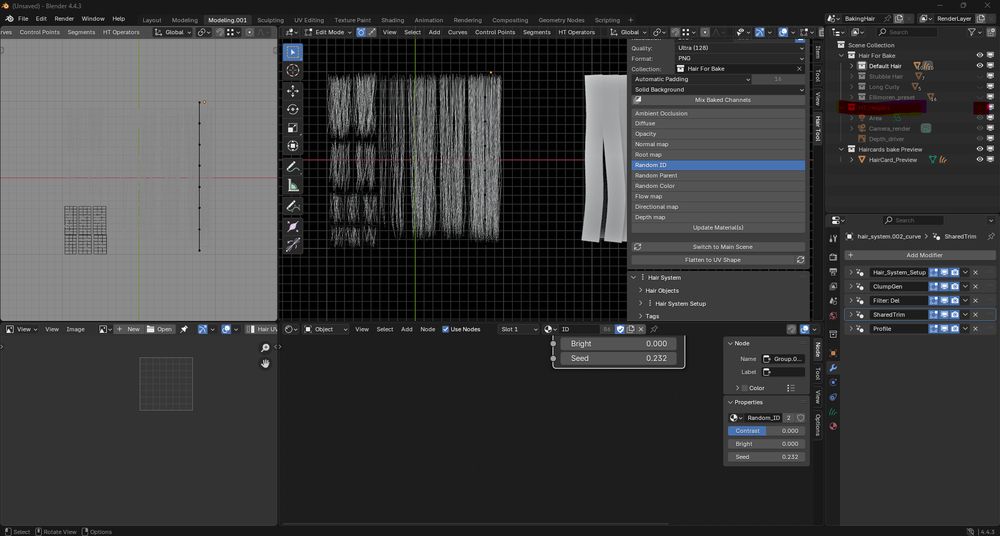The image size is (1000, 536).
Task: Adjust the Contrast slider in Properties
Action: (x=766, y=431)
